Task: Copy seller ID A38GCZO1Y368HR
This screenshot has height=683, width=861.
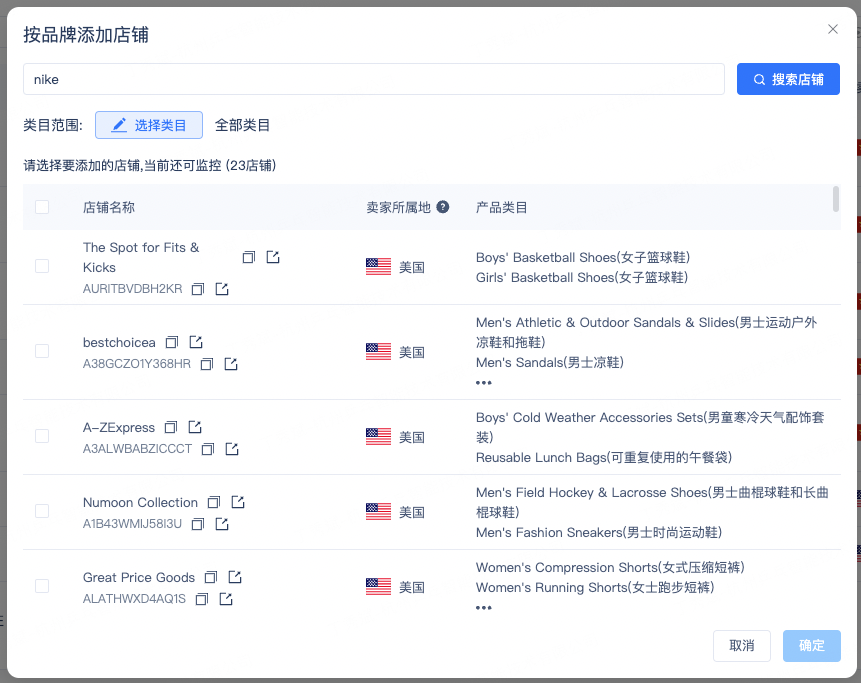Action: point(206,364)
